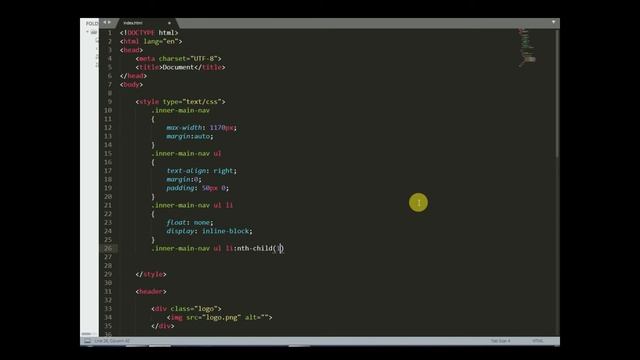Click the '</style>' closing tag line
This screenshot has height=360, width=640.
tap(151, 274)
